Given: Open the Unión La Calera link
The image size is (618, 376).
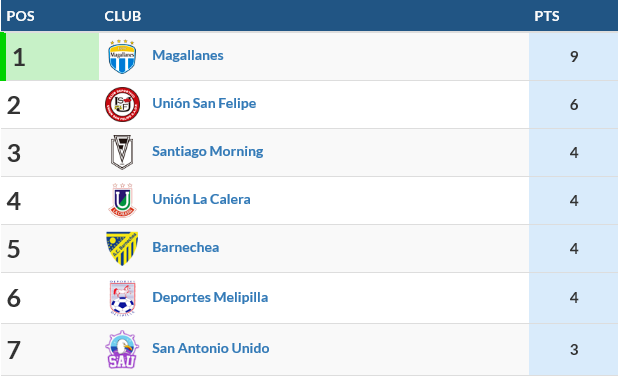Looking at the screenshot, I should pyautogui.click(x=201, y=199).
